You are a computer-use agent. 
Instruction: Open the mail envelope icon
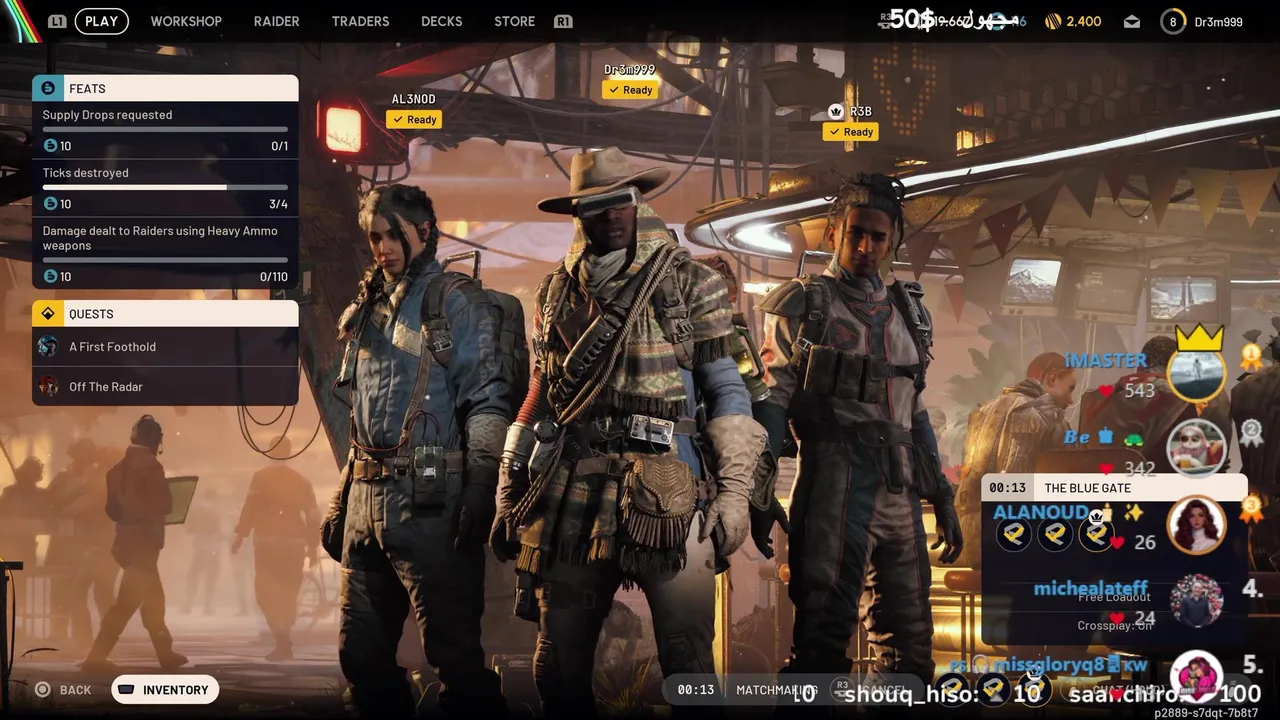pyautogui.click(x=1132, y=21)
